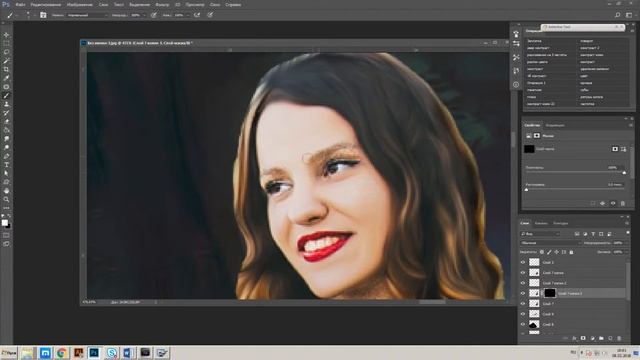Click the foreground color swatch
The width and height of the screenshot is (640, 360).
pos(4,222)
